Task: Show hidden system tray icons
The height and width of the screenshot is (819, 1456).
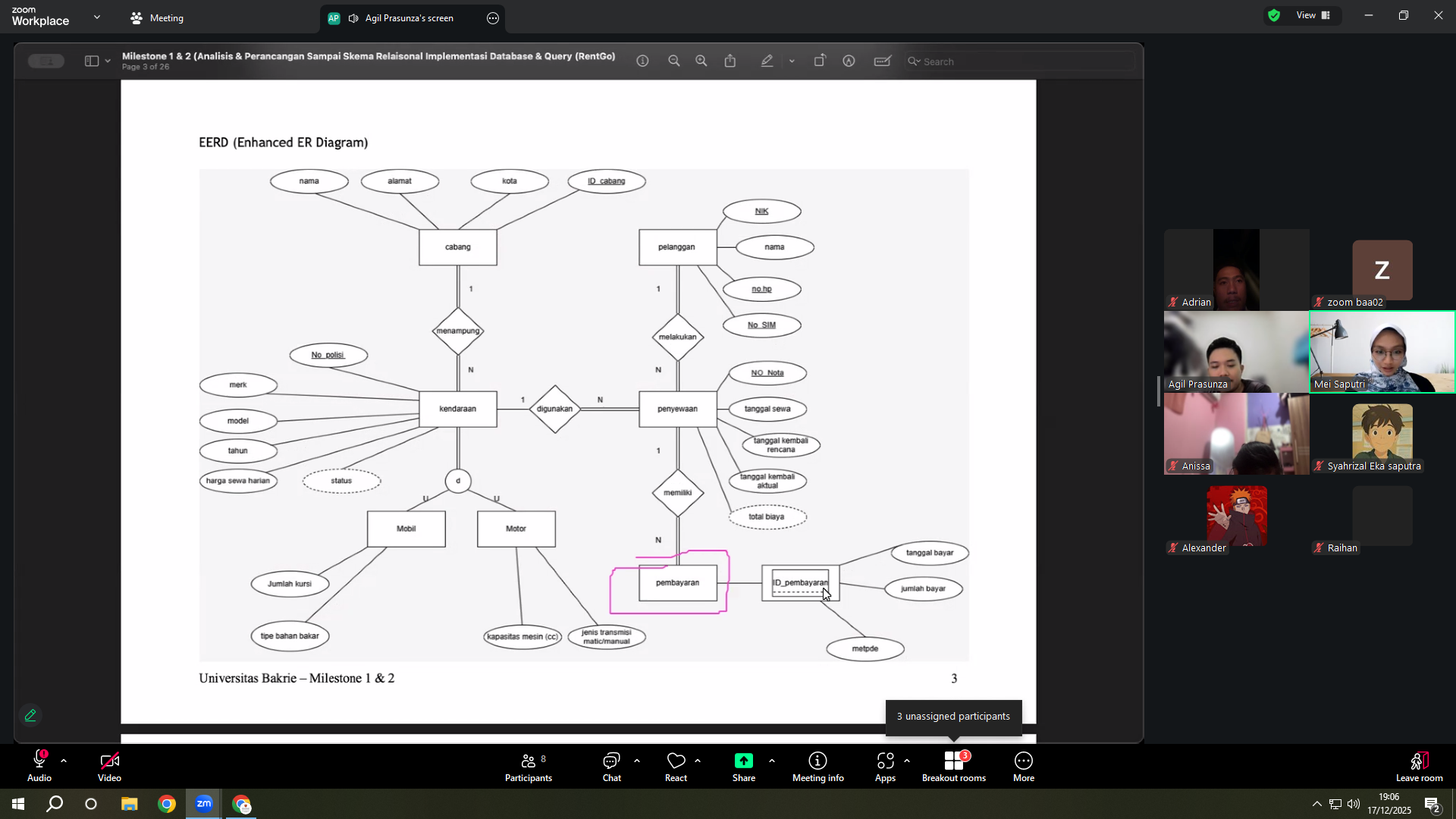Action: tap(1316, 804)
